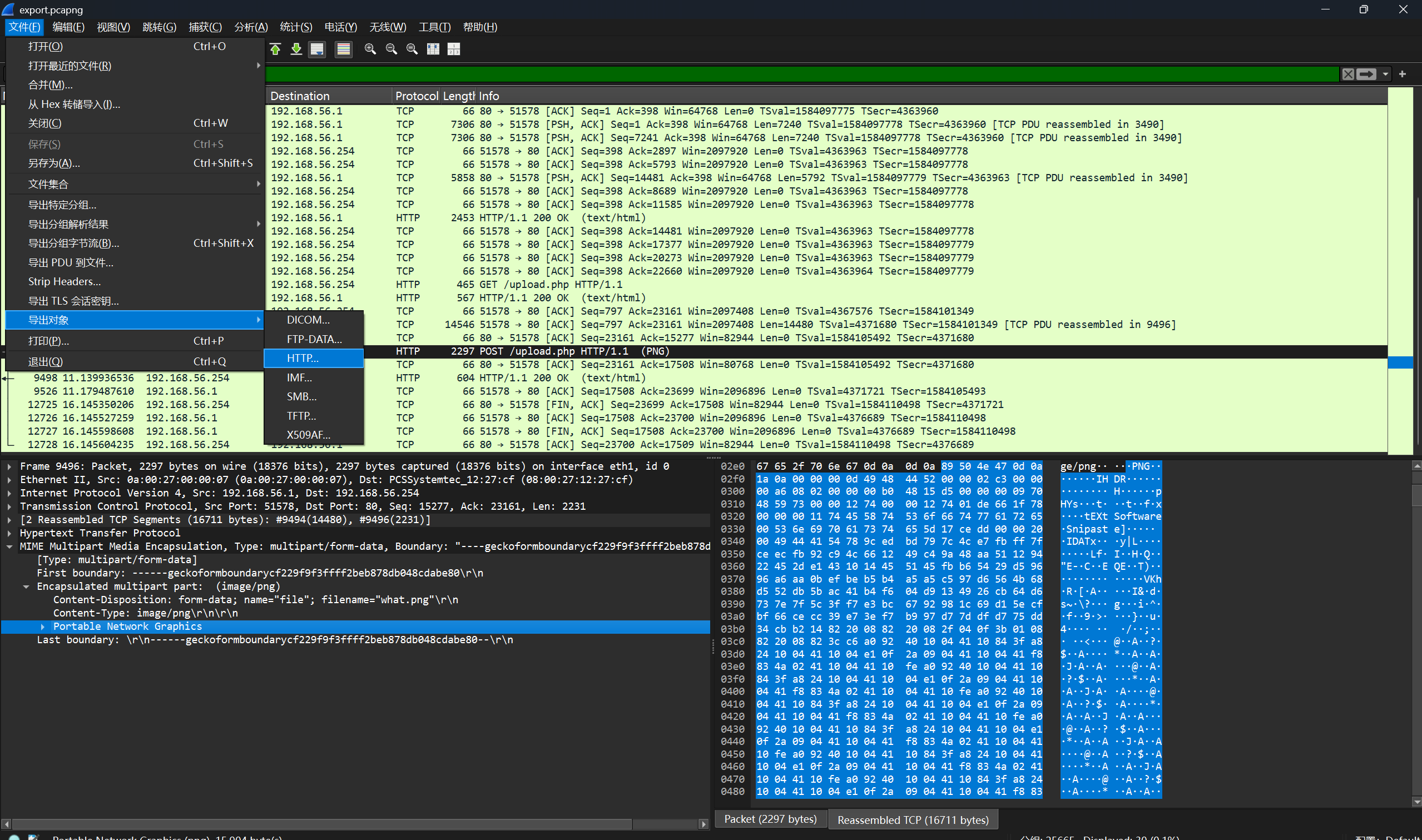Expand 导出分组解析结果 submenu

point(135,224)
